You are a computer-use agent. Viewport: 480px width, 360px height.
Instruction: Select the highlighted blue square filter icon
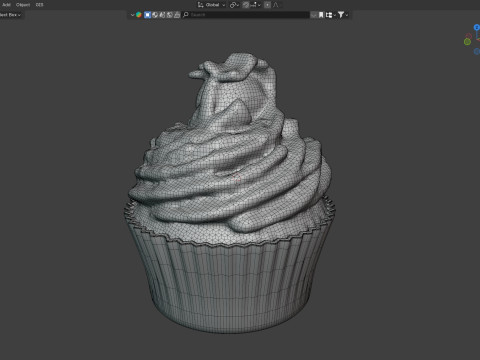point(147,15)
